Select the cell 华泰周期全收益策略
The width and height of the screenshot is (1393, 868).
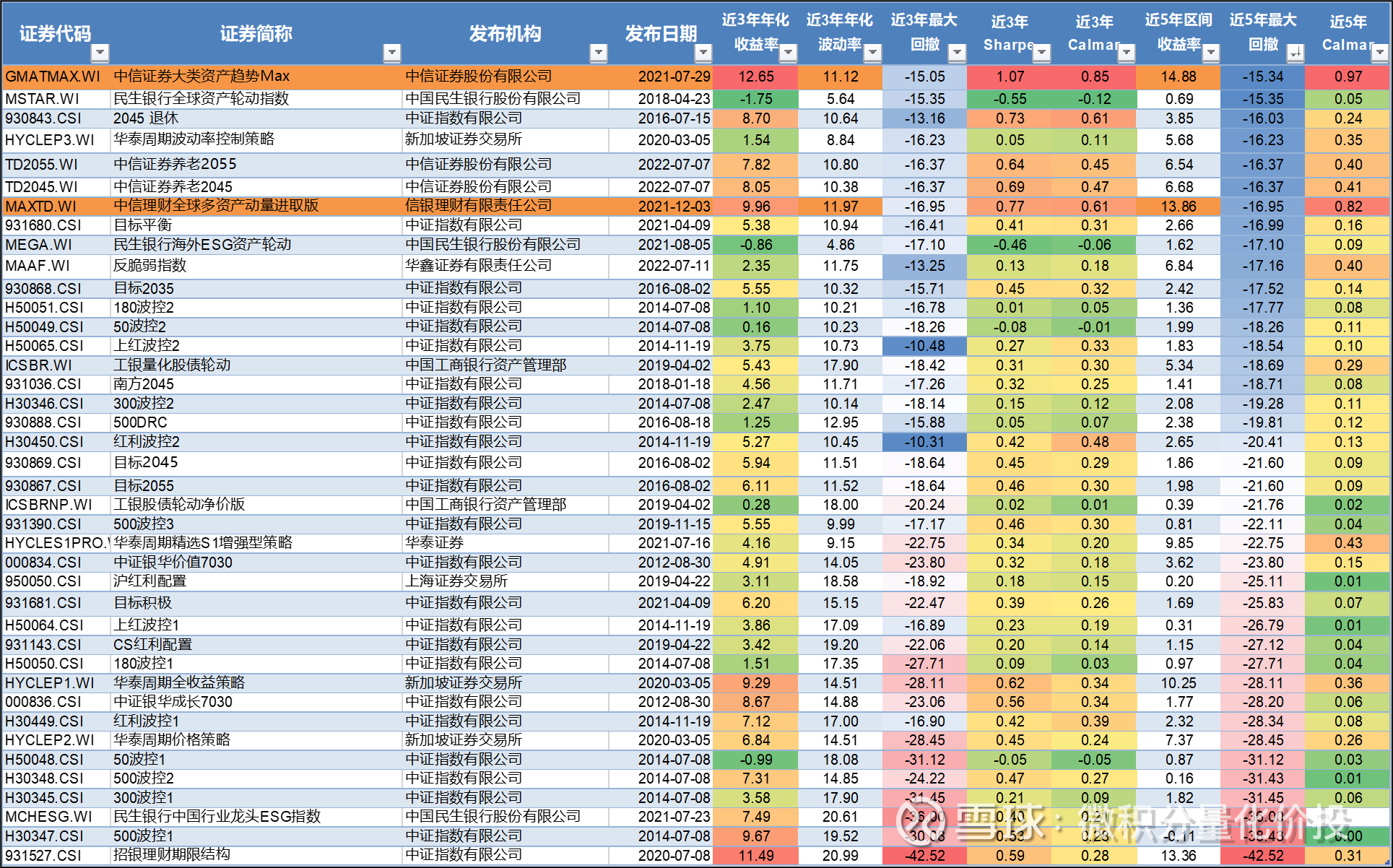[x=256, y=683]
